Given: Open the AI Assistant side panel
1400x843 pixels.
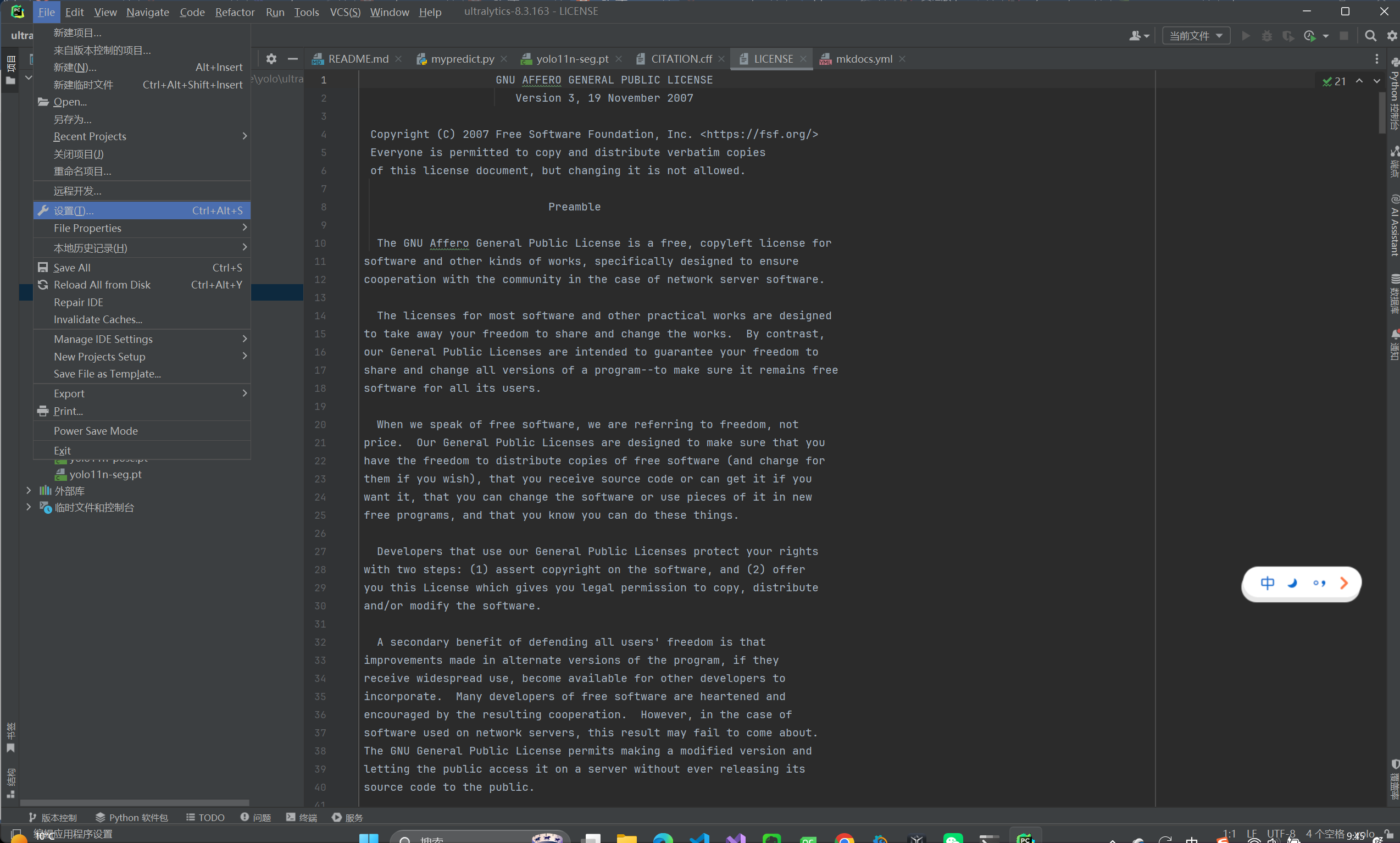Looking at the screenshot, I should (1395, 225).
